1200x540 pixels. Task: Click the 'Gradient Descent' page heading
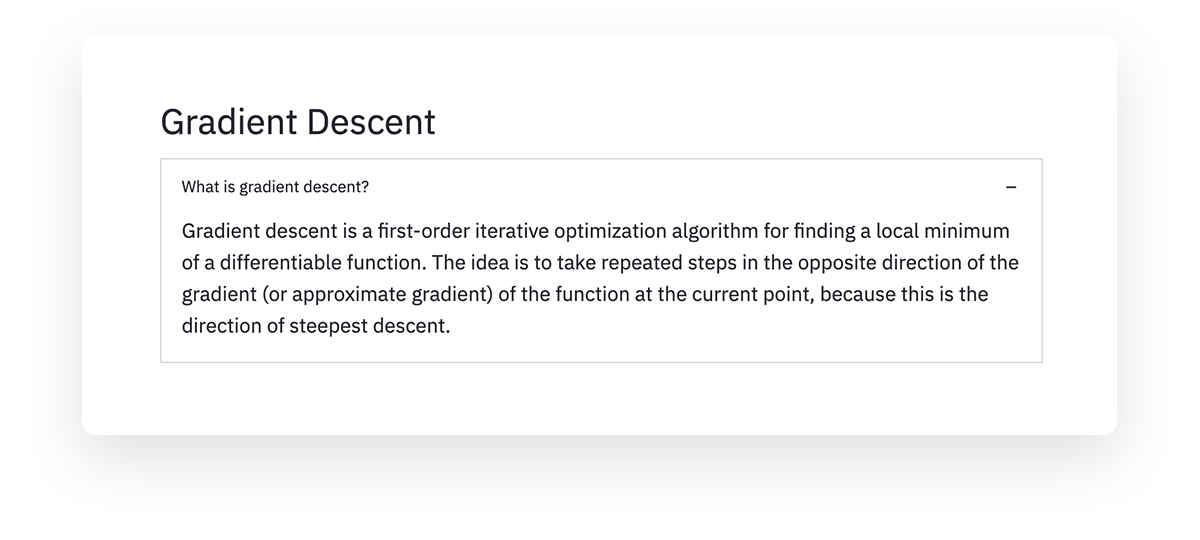pos(298,123)
